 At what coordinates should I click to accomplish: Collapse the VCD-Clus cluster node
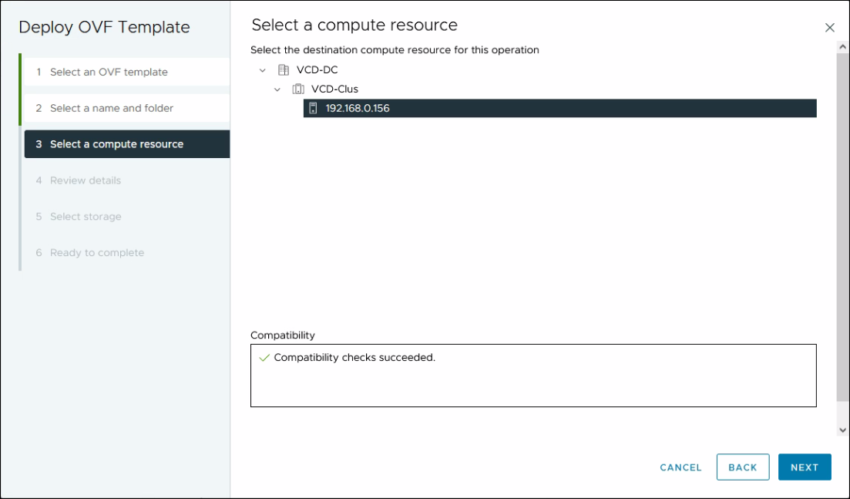tap(277, 89)
